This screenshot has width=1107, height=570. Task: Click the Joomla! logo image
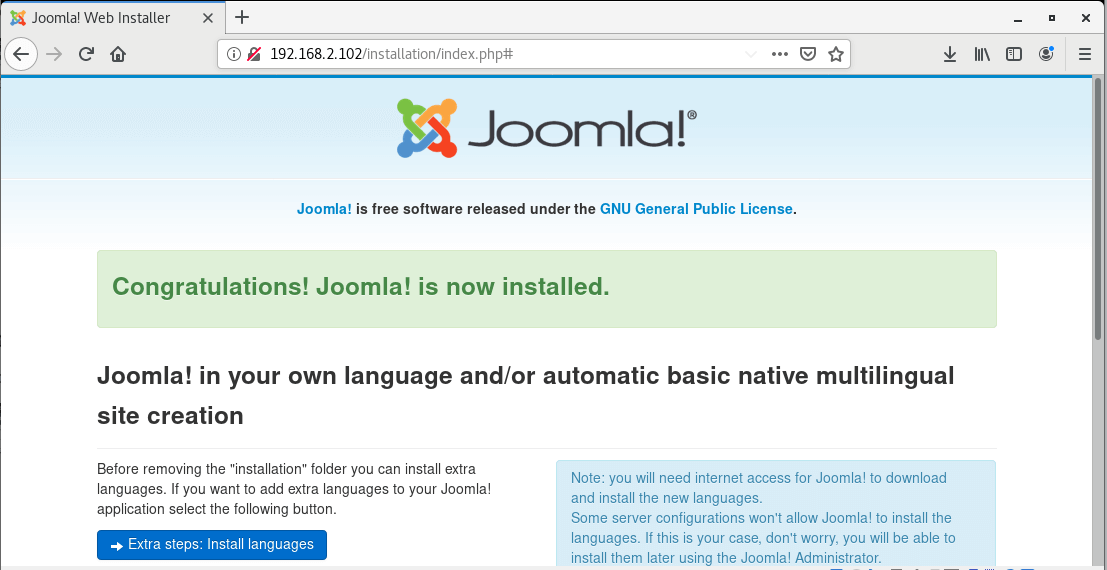click(546, 128)
